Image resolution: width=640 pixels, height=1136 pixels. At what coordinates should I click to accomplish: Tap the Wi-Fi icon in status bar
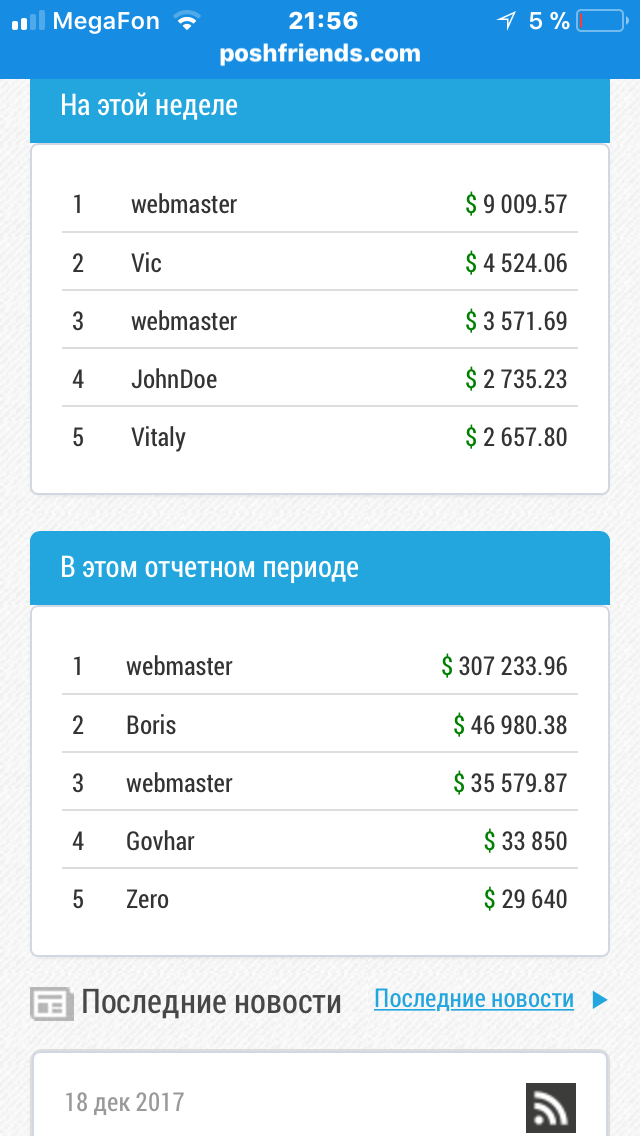tap(187, 21)
